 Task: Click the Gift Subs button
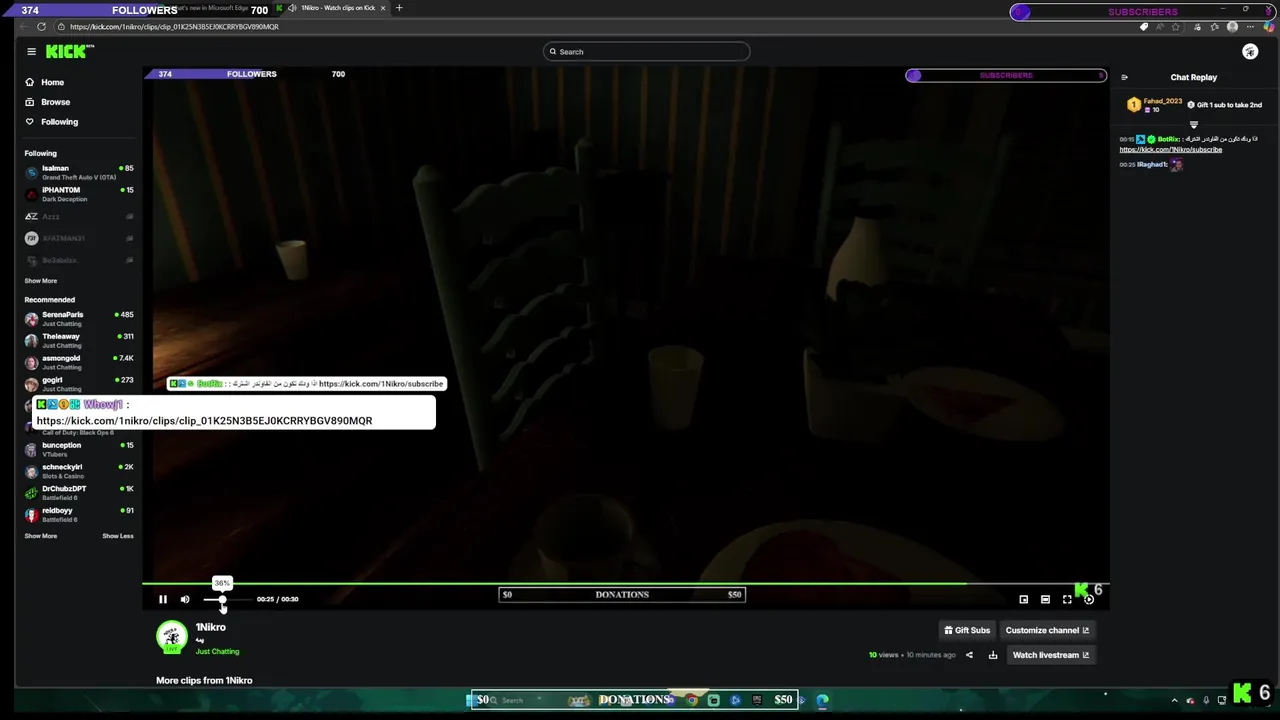pos(967,630)
